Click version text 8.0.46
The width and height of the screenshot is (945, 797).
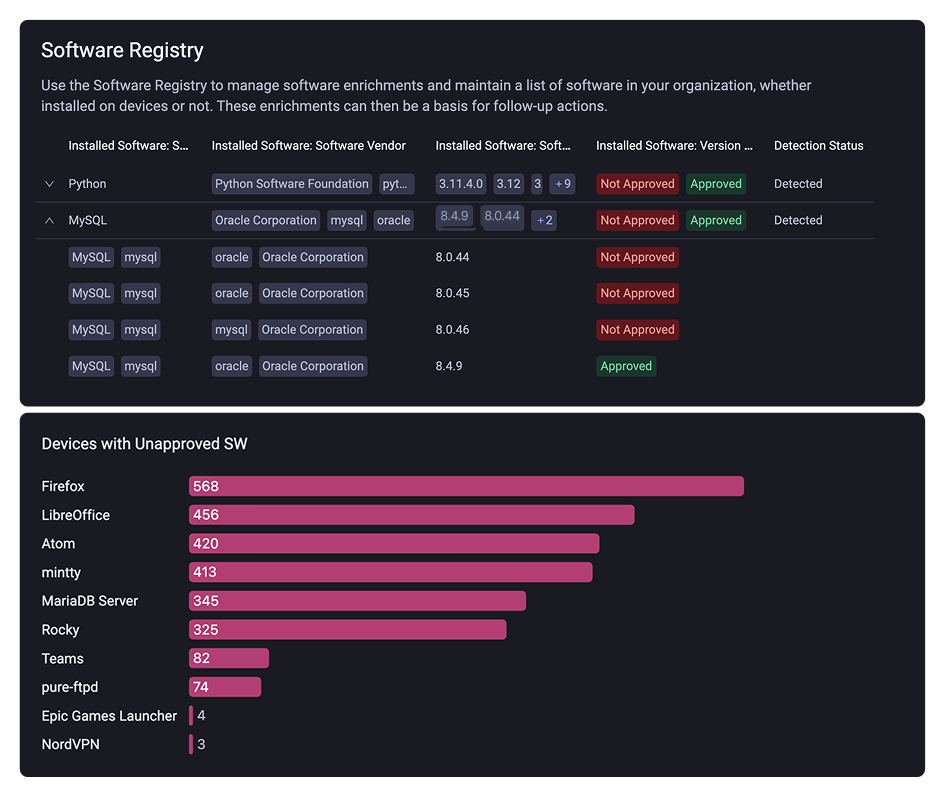453,330
